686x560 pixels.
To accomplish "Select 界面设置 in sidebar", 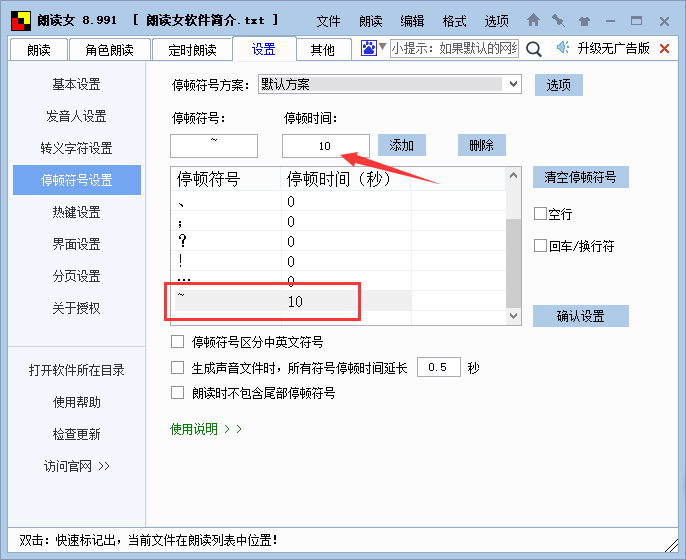I will [x=77, y=244].
